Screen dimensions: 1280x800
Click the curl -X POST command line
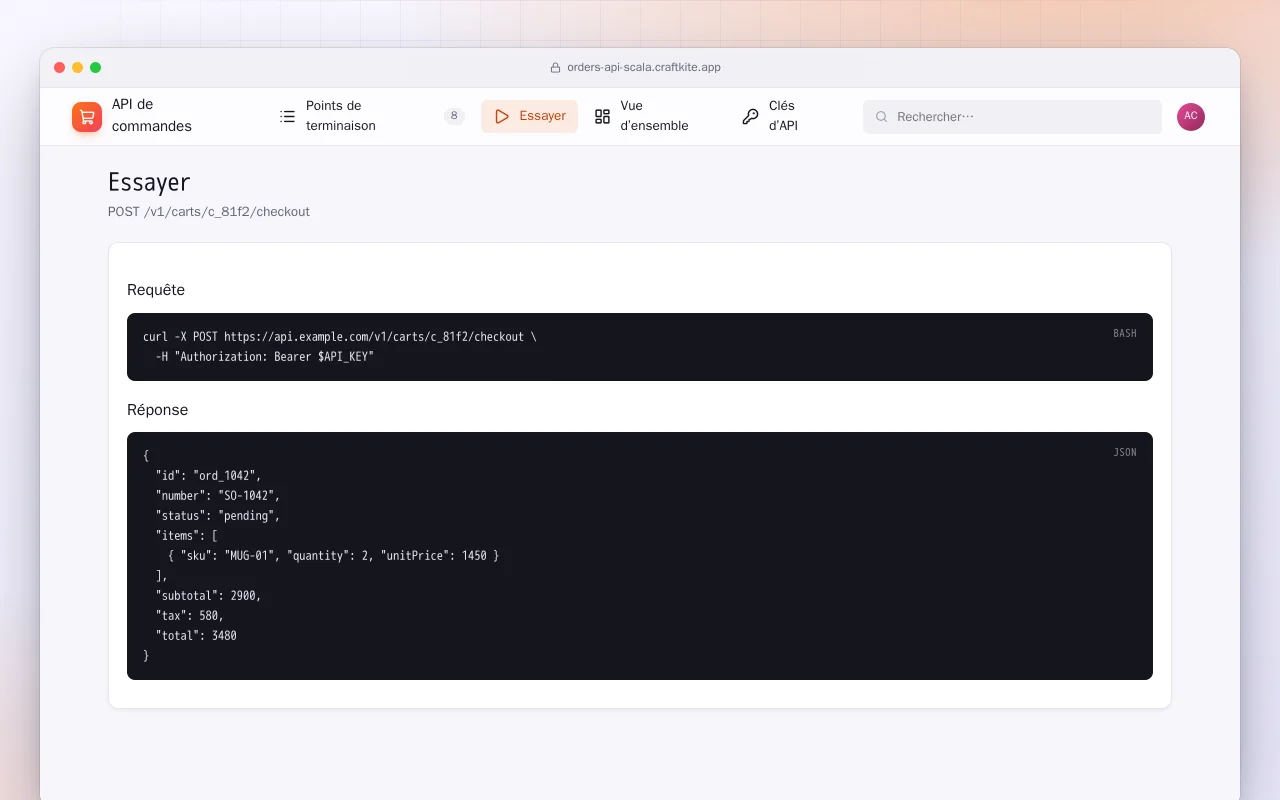coord(340,337)
